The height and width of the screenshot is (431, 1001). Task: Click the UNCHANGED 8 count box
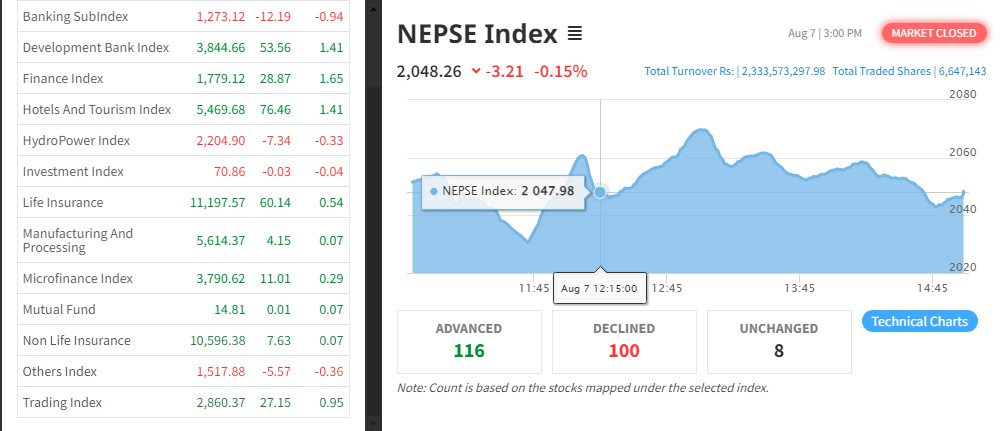click(x=779, y=340)
